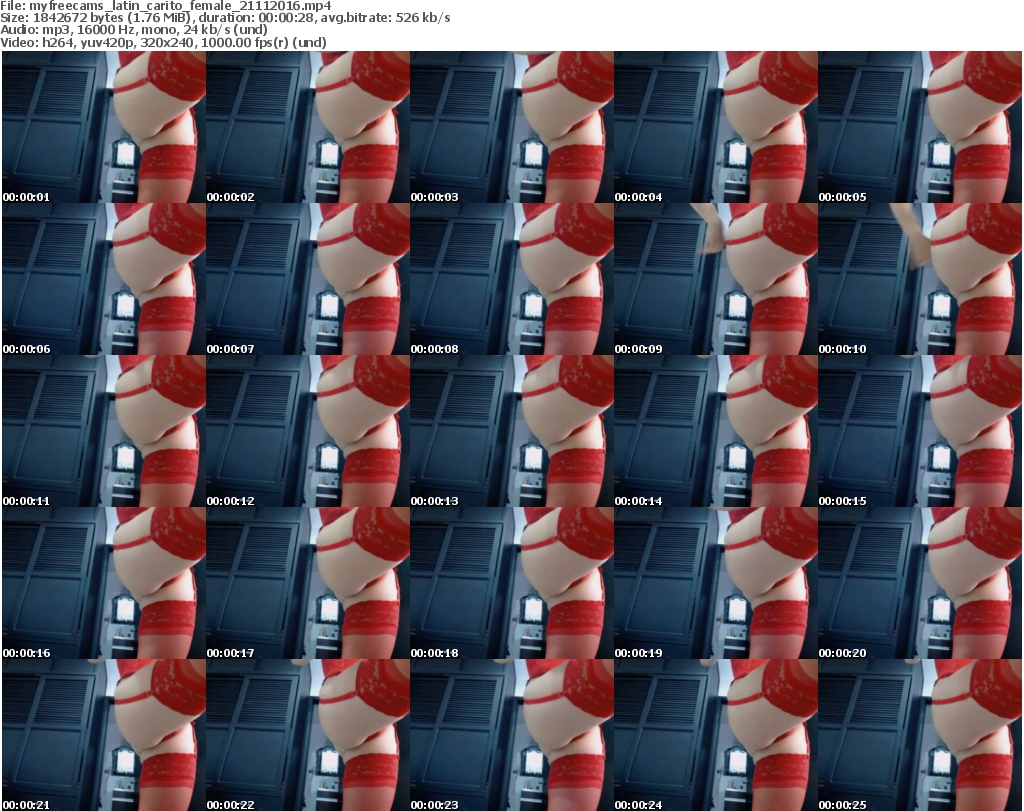Pick the thumbnail at 00:00:23

(512, 735)
